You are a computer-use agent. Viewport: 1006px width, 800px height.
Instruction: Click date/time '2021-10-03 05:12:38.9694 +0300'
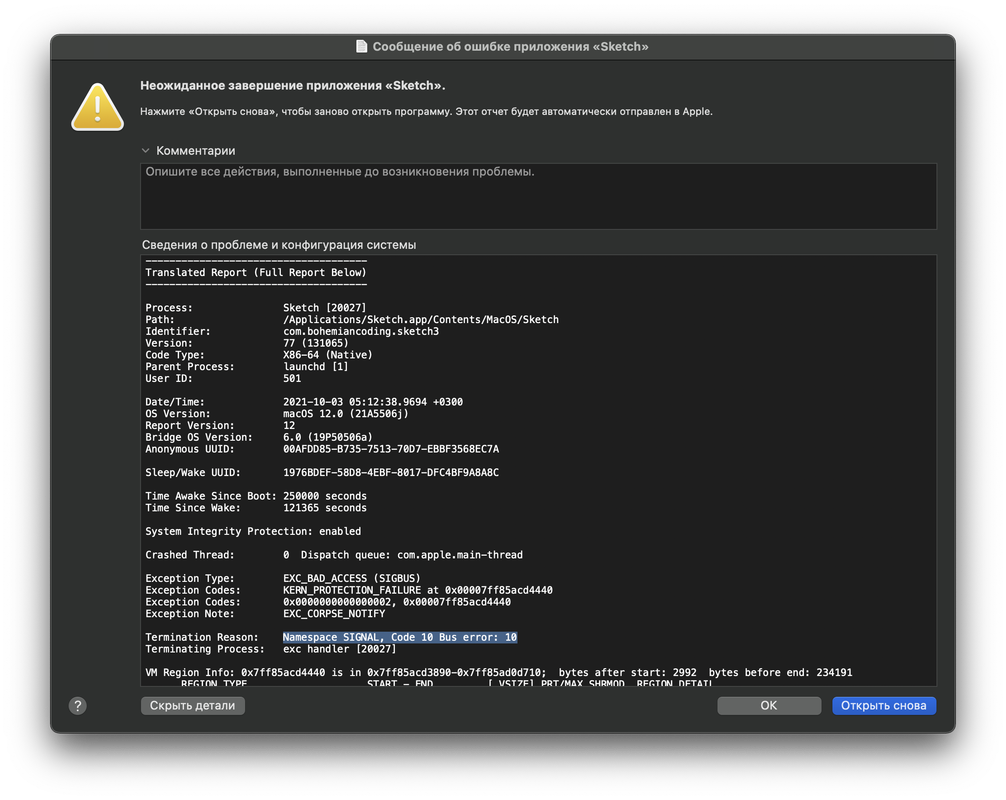[x=373, y=402]
